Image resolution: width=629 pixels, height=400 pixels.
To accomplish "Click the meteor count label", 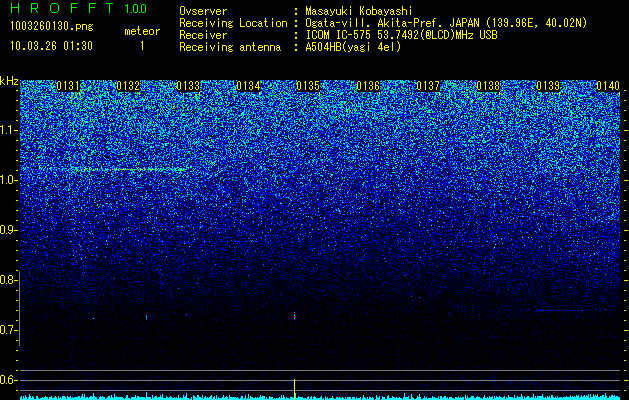I will tap(142, 31).
